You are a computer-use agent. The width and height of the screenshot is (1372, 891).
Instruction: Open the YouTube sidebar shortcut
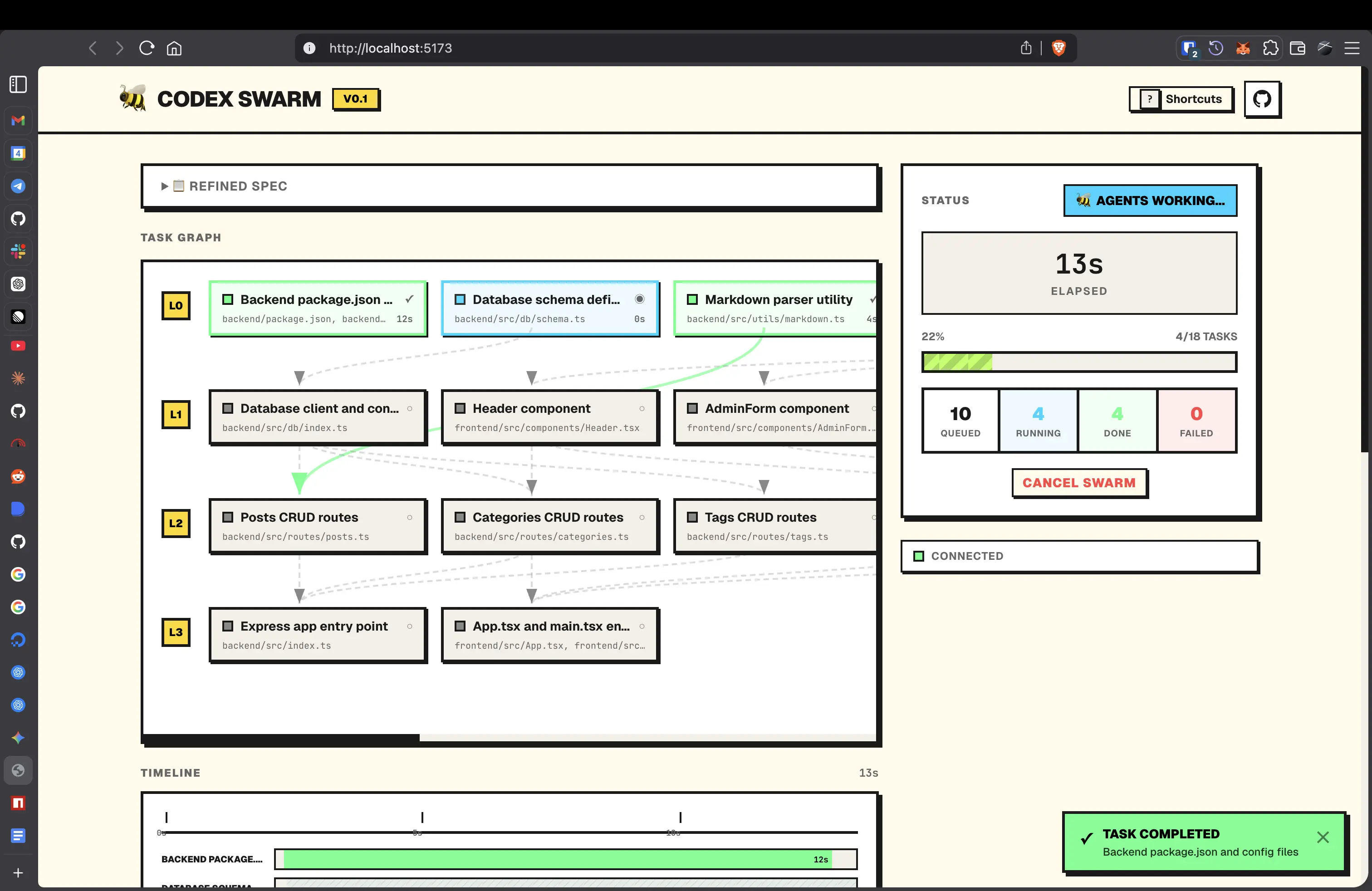pos(19,346)
